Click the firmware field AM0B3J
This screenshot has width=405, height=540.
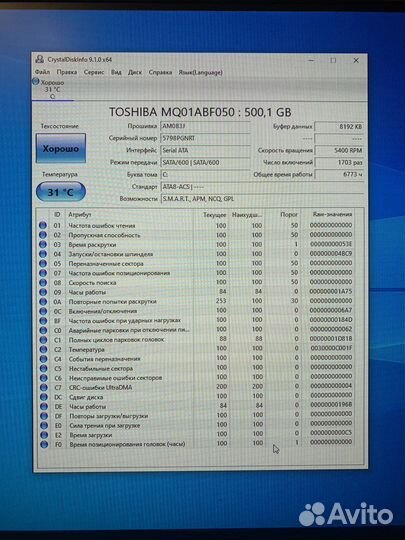click(205, 126)
